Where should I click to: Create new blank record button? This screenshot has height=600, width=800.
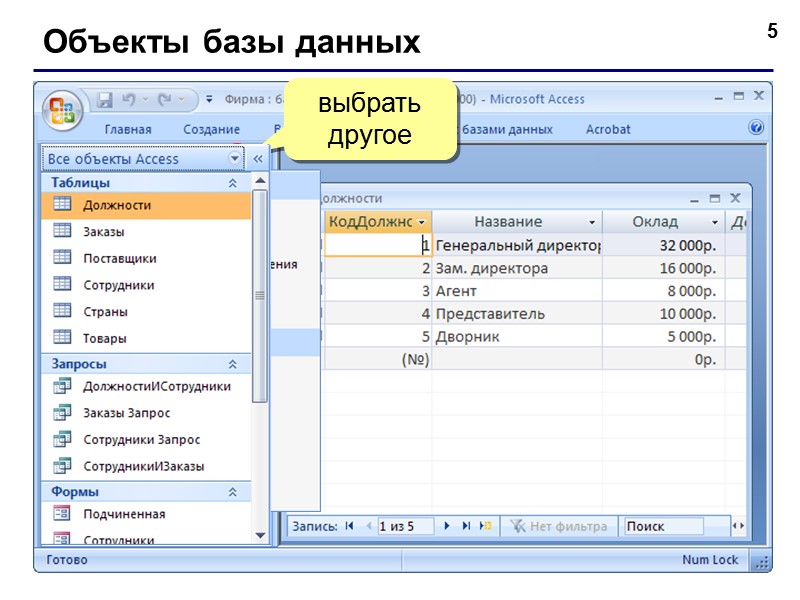pyautogui.click(x=485, y=526)
